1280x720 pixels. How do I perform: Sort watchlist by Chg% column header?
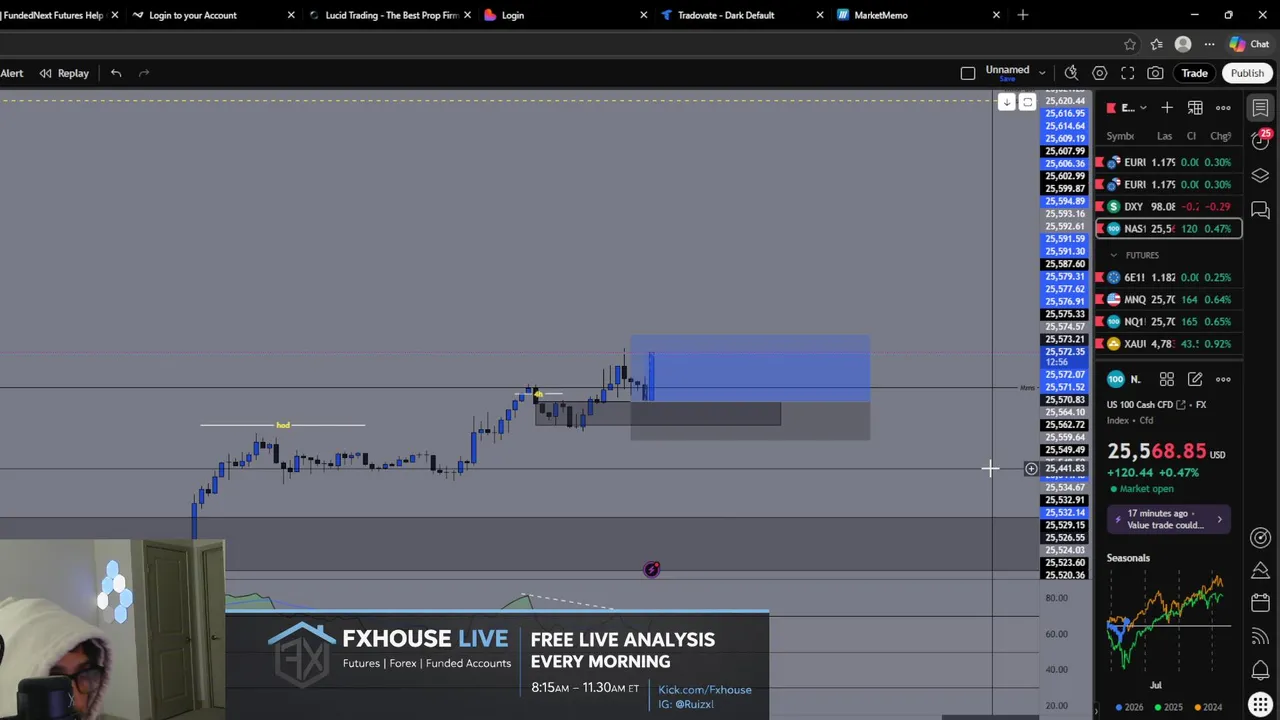pyautogui.click(x=1221, y=136)
